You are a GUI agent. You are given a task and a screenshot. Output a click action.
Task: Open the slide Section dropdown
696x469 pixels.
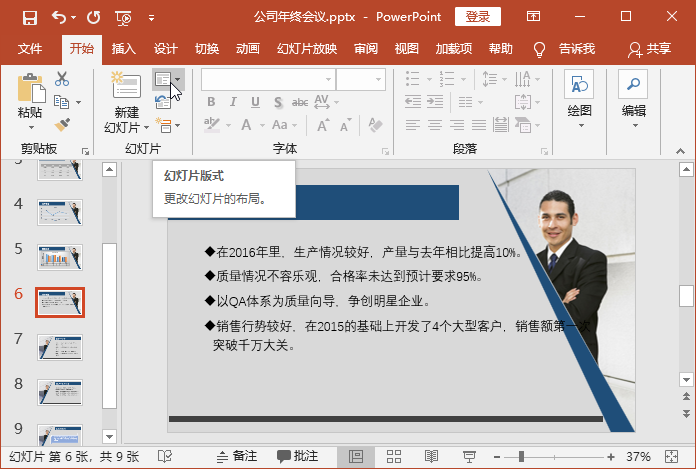[168, 125]
